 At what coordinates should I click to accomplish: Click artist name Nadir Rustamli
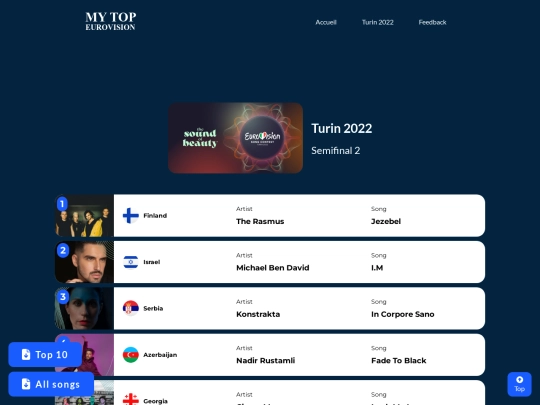pos(266,361)
